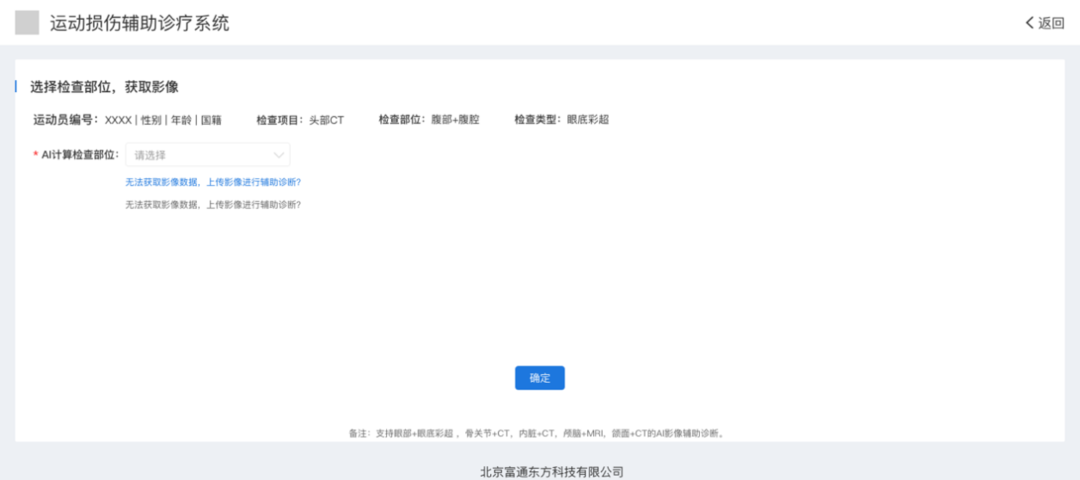Image resolution: width=1080 pixels, height=480 pixels.
Task: Click the 北京富通东方科技有限公司 footer text
Action: (551, 471)
